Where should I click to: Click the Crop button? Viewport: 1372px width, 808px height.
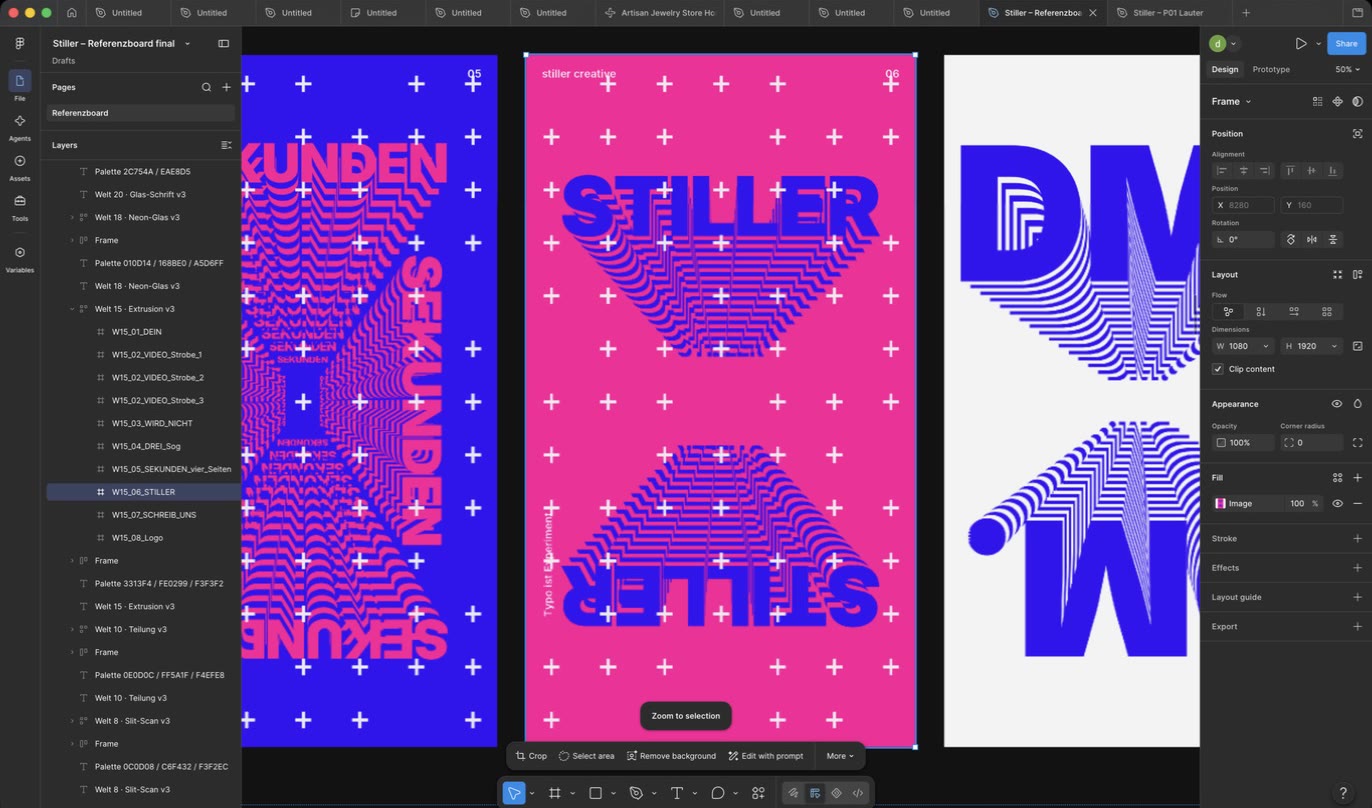tap(531, 756)
